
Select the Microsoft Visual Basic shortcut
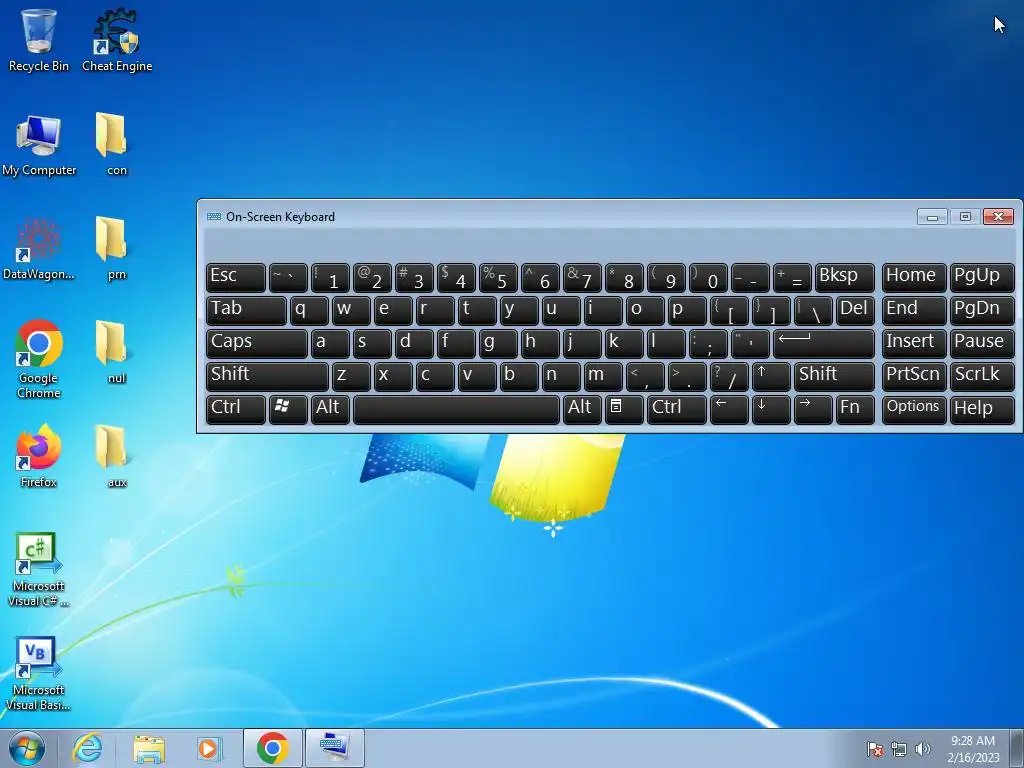pos(39,674)
